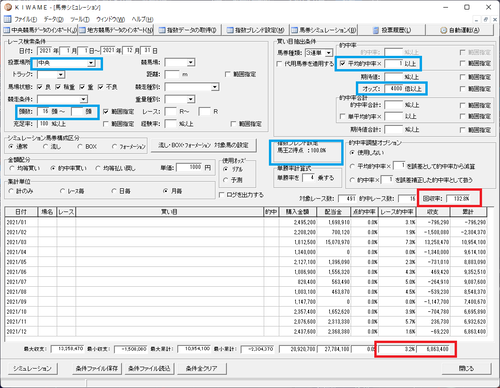The image size is (500, 388).
Task: Select the レース毎 aggregation radio
Action: coord(62,191)
